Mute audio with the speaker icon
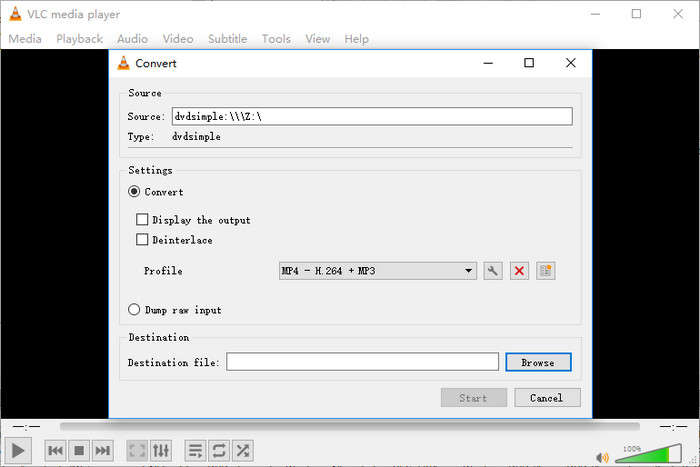 [602, 457]
